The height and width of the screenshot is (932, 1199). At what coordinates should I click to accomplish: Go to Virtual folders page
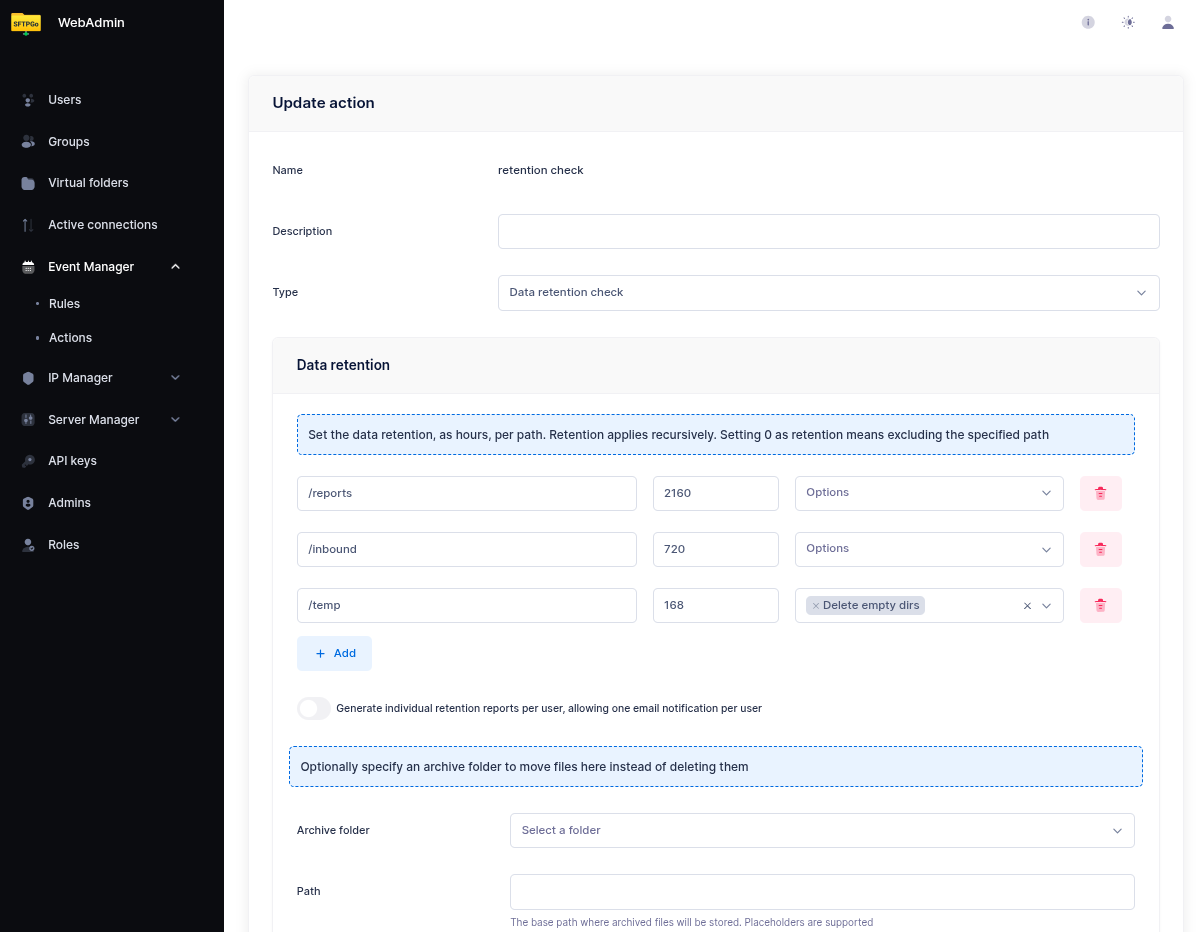[88, 183]
